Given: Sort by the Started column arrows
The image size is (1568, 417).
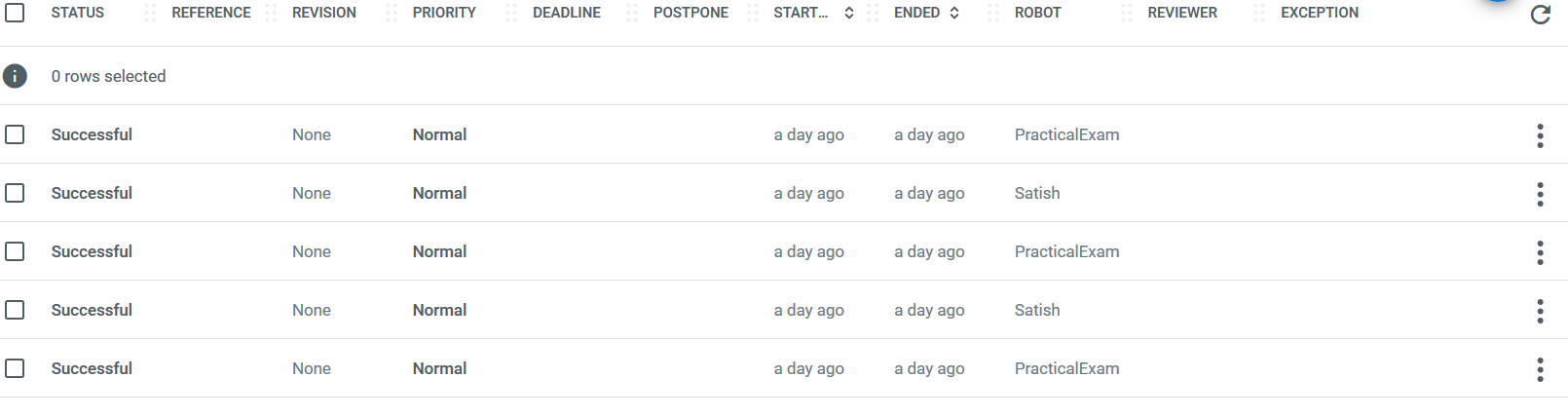Looking at the screenshot, I should point(849,13).
